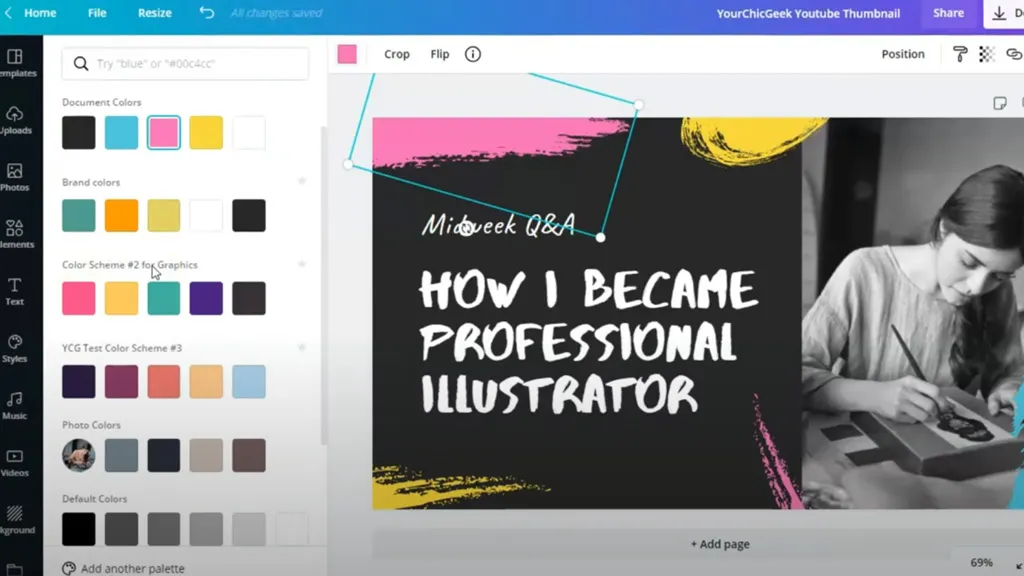Open the transparency checkerboard icon
Viewport: 1024px width, 576px height.
click(987, 54)
